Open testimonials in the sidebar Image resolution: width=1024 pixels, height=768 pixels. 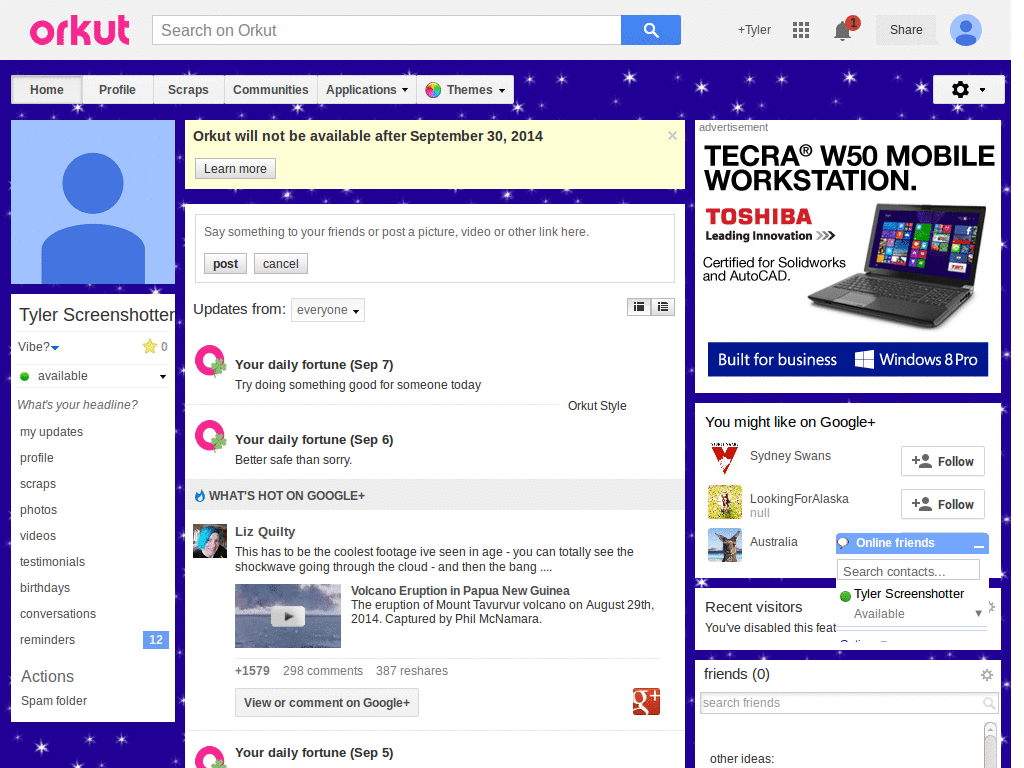pos(52,562)
